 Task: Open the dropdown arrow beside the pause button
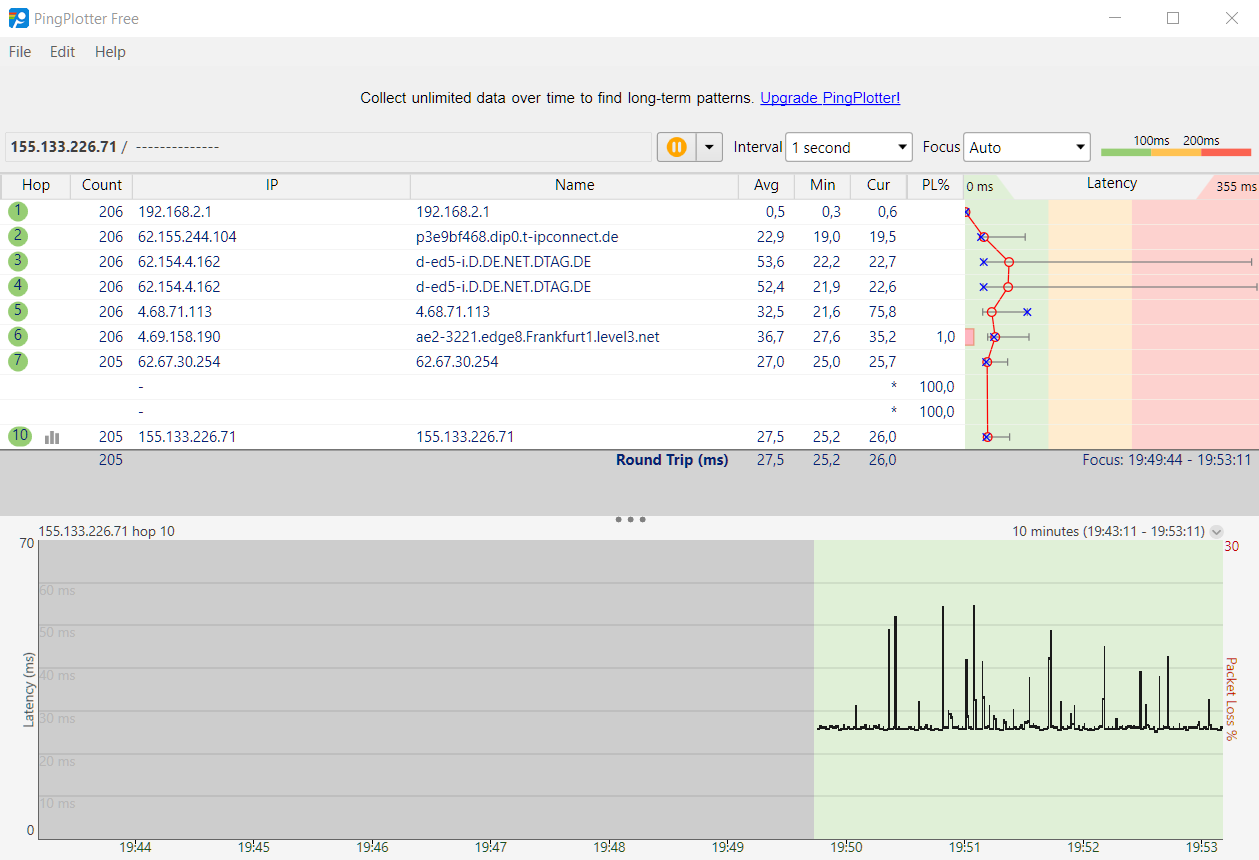click(x=709, y=147)
